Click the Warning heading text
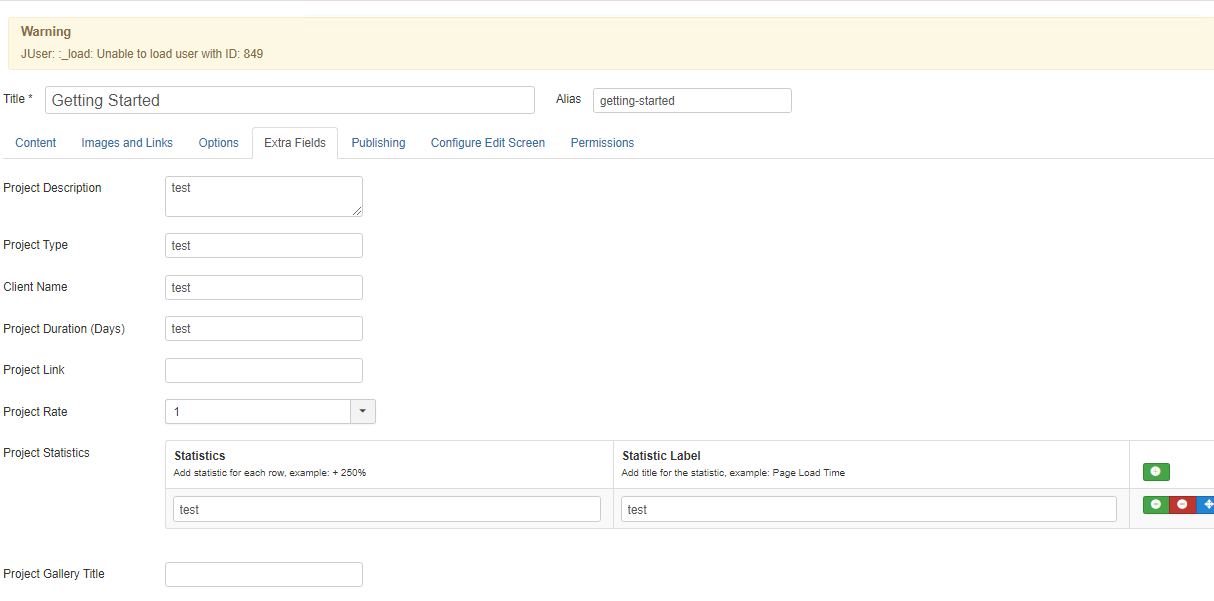The image size is (1214, 601). tap(46, 32)
